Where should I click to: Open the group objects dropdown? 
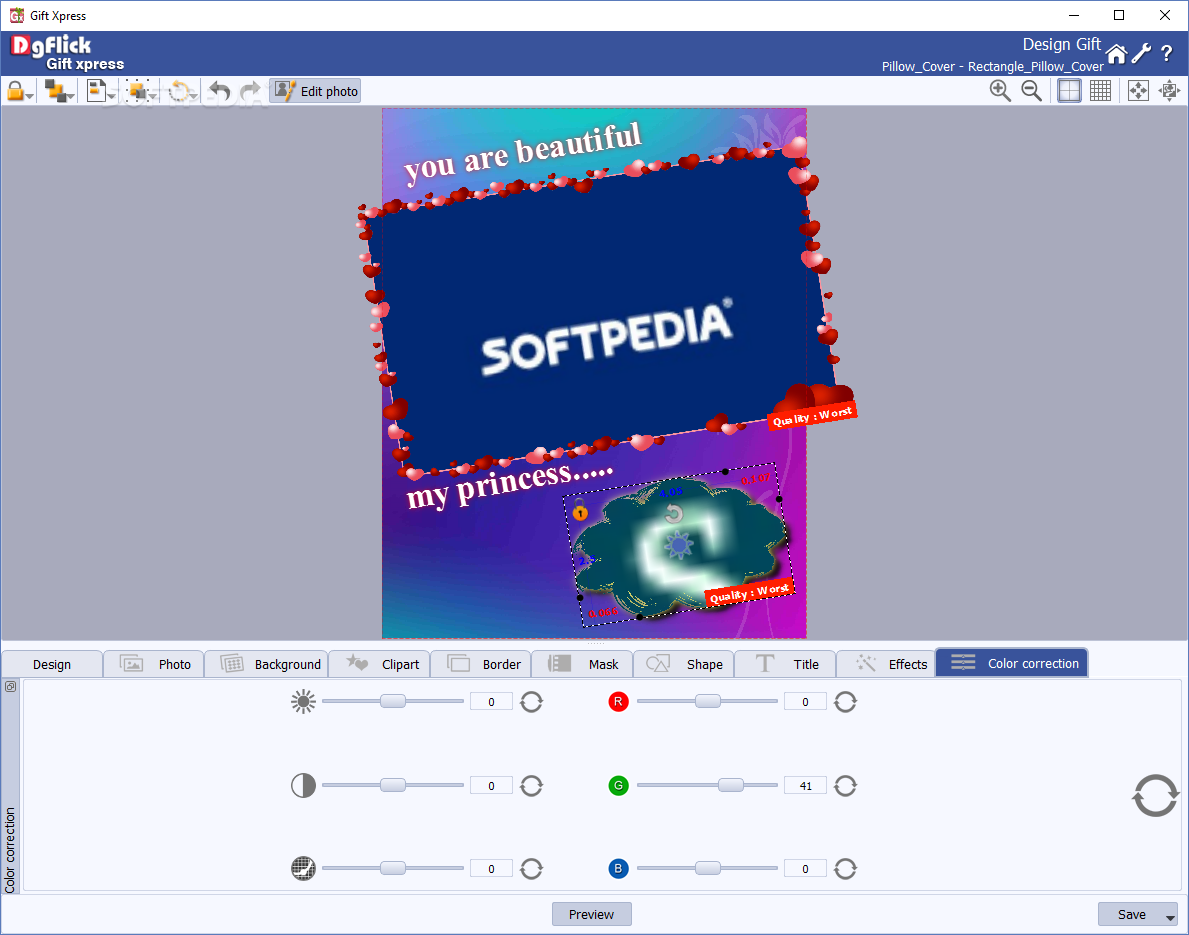point(142,91)
